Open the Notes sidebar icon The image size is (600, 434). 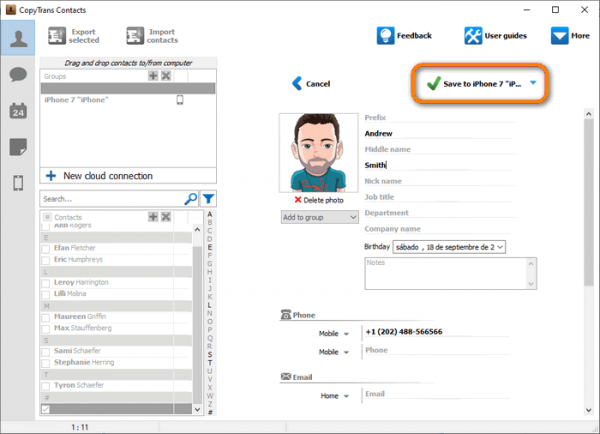pyautogui.click(x=17, y=147)
